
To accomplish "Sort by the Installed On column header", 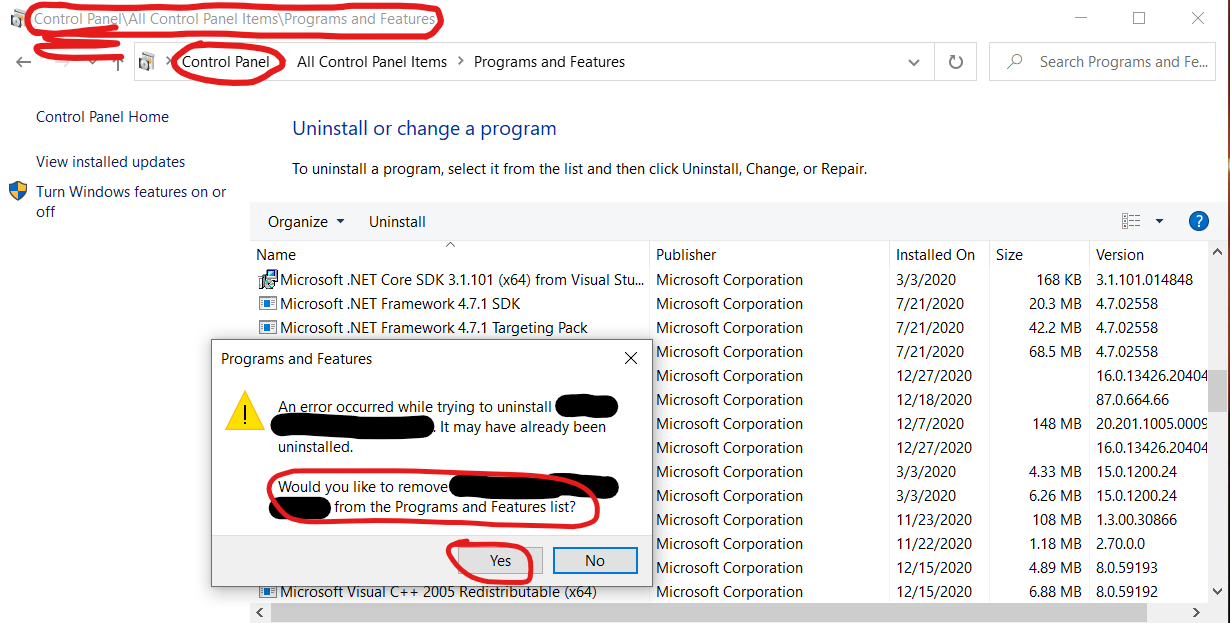I will 939,255.
